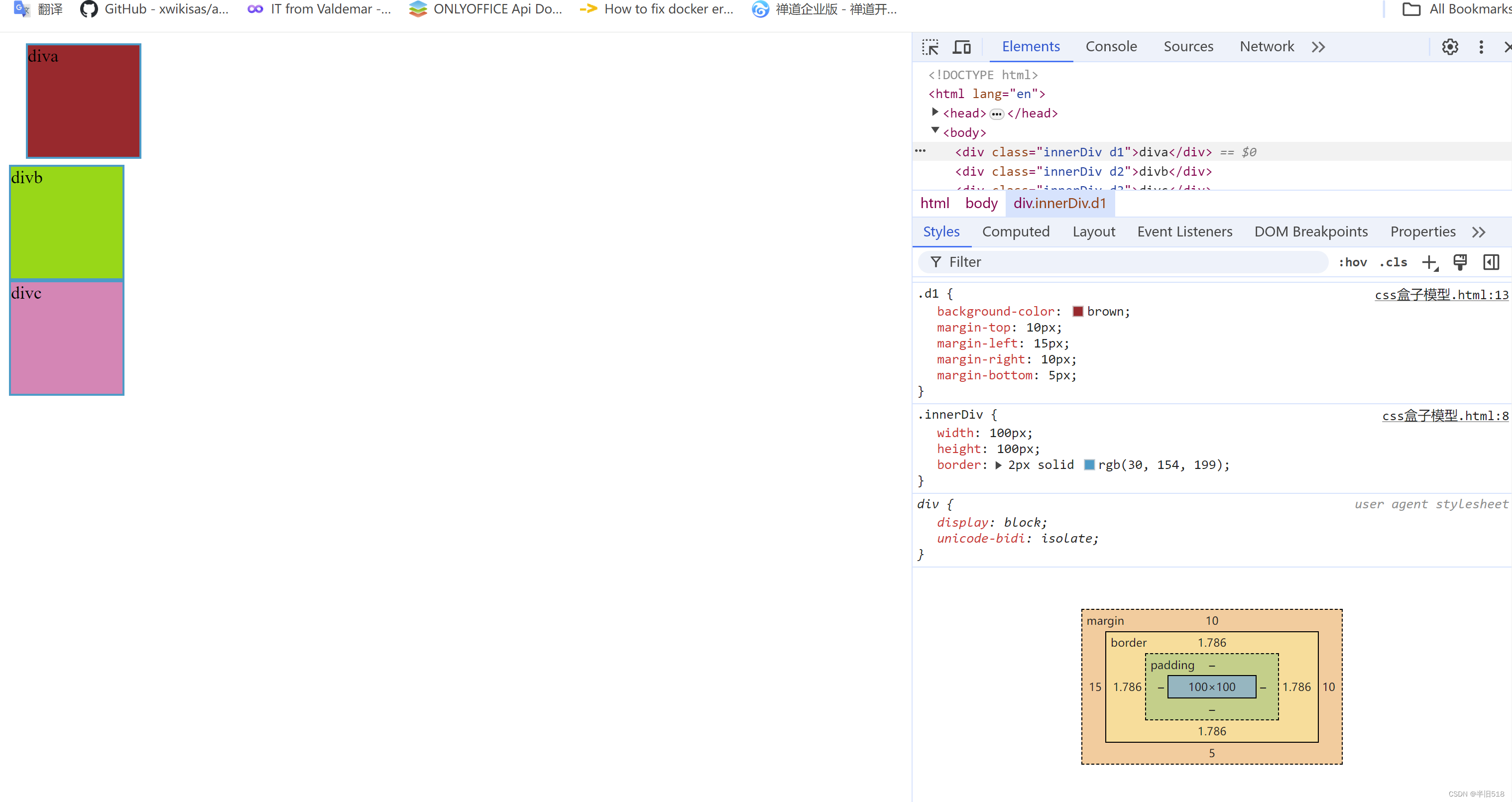Viewport: 1512px width, 802px height.
Task: Click the div.innerDiv.d1 breadcrumb
Action: pos(1059,203)
